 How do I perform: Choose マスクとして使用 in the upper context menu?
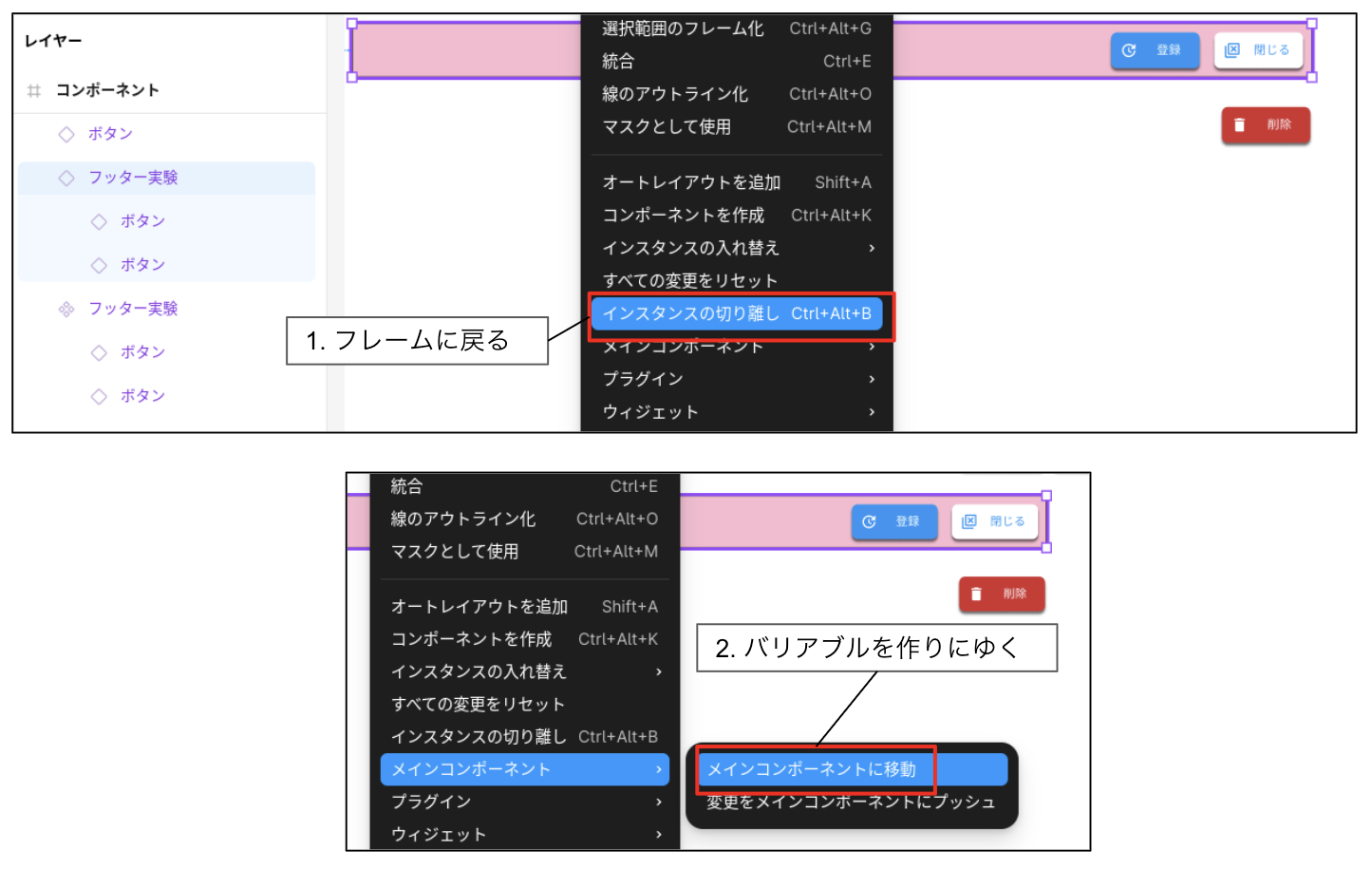[737, 127]
